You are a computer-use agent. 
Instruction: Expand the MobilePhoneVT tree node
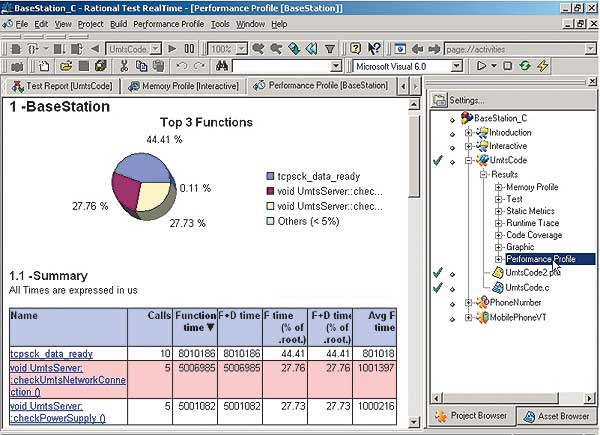pyautogui.click(x=468, y=317)
